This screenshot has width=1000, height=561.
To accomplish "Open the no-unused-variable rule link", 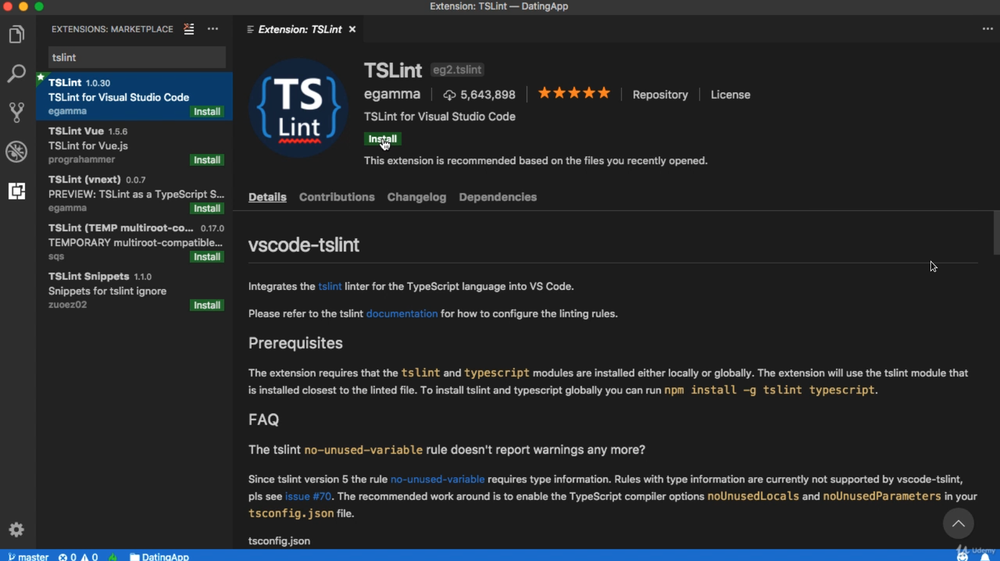I will (x=438, y=479).
